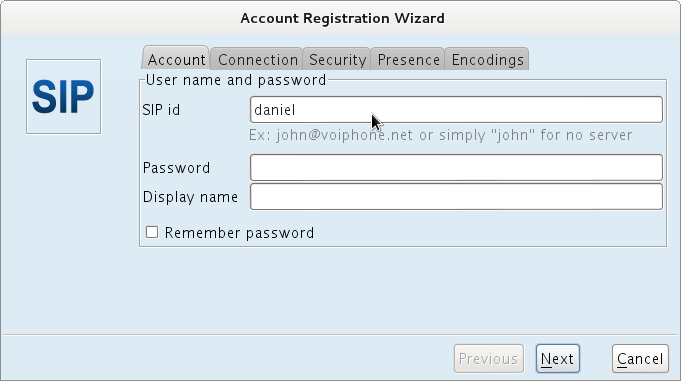Show the Encodings tab
The width and height of the screenshot is (681, 381).
coord(487,59)
